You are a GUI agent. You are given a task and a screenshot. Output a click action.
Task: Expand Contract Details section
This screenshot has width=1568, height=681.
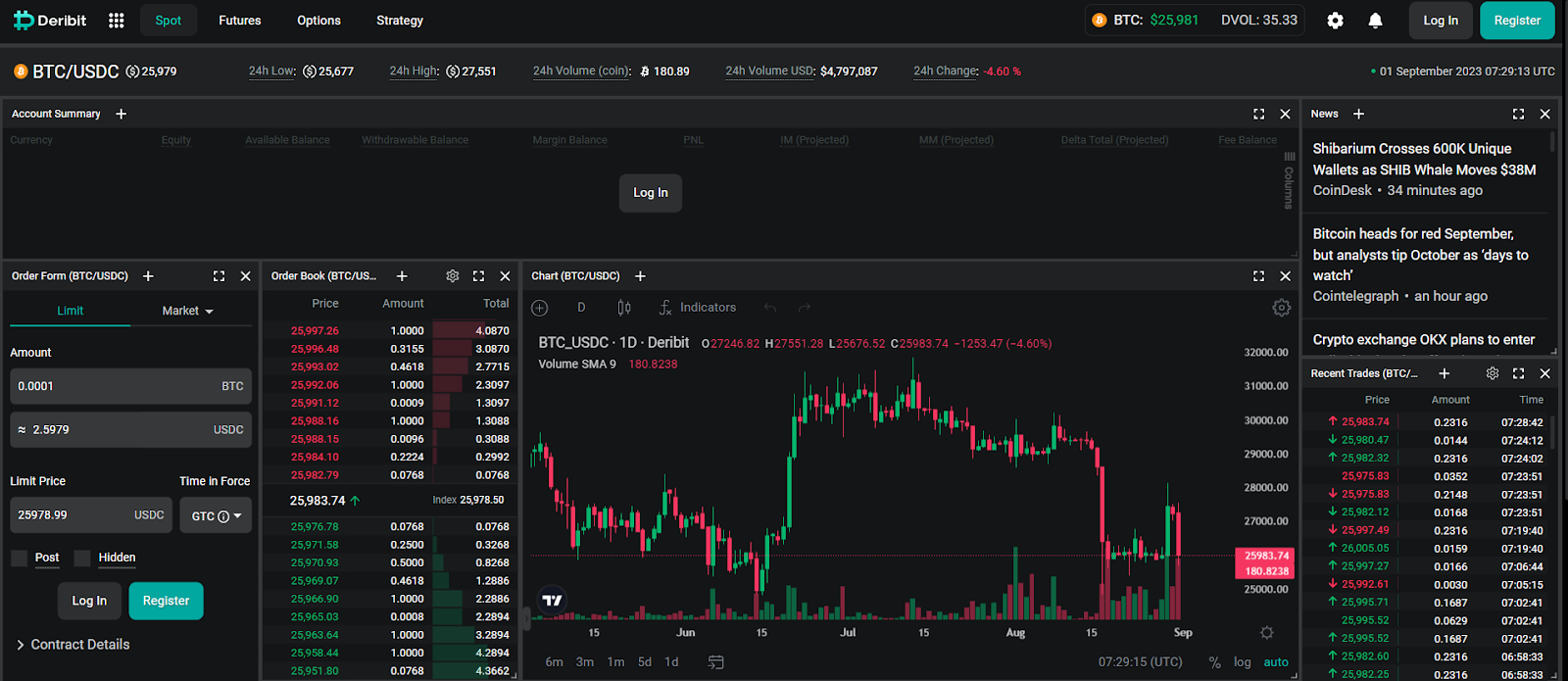tap(73, 645)
